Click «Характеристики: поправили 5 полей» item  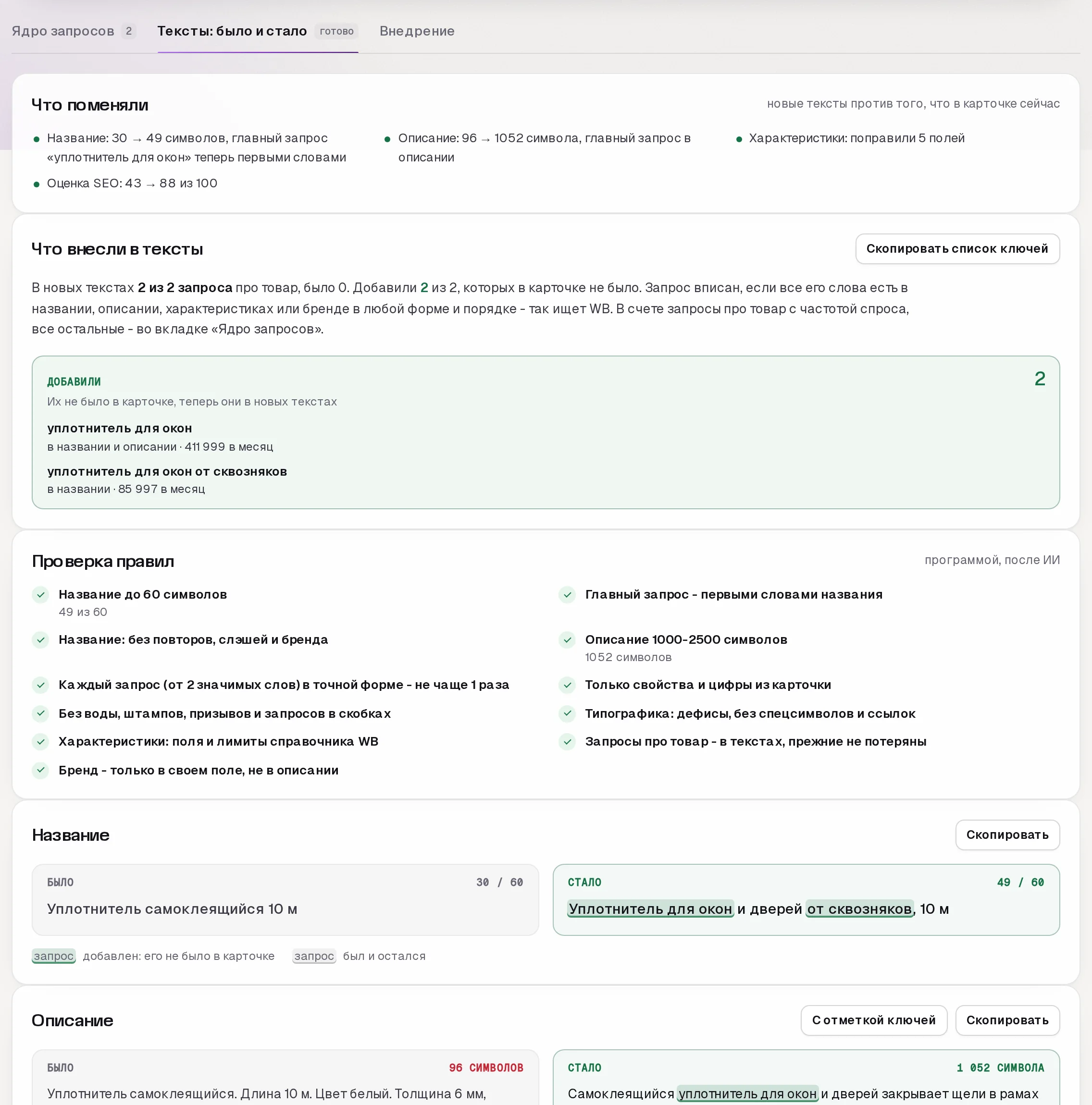(857, 138)
